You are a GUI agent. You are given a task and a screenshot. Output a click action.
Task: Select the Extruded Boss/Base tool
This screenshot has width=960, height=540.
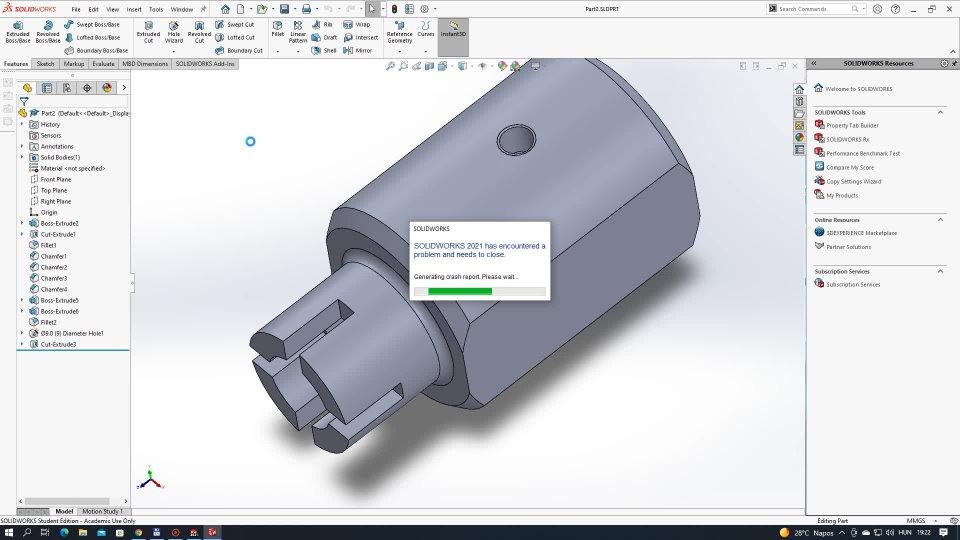click(18, 30)
